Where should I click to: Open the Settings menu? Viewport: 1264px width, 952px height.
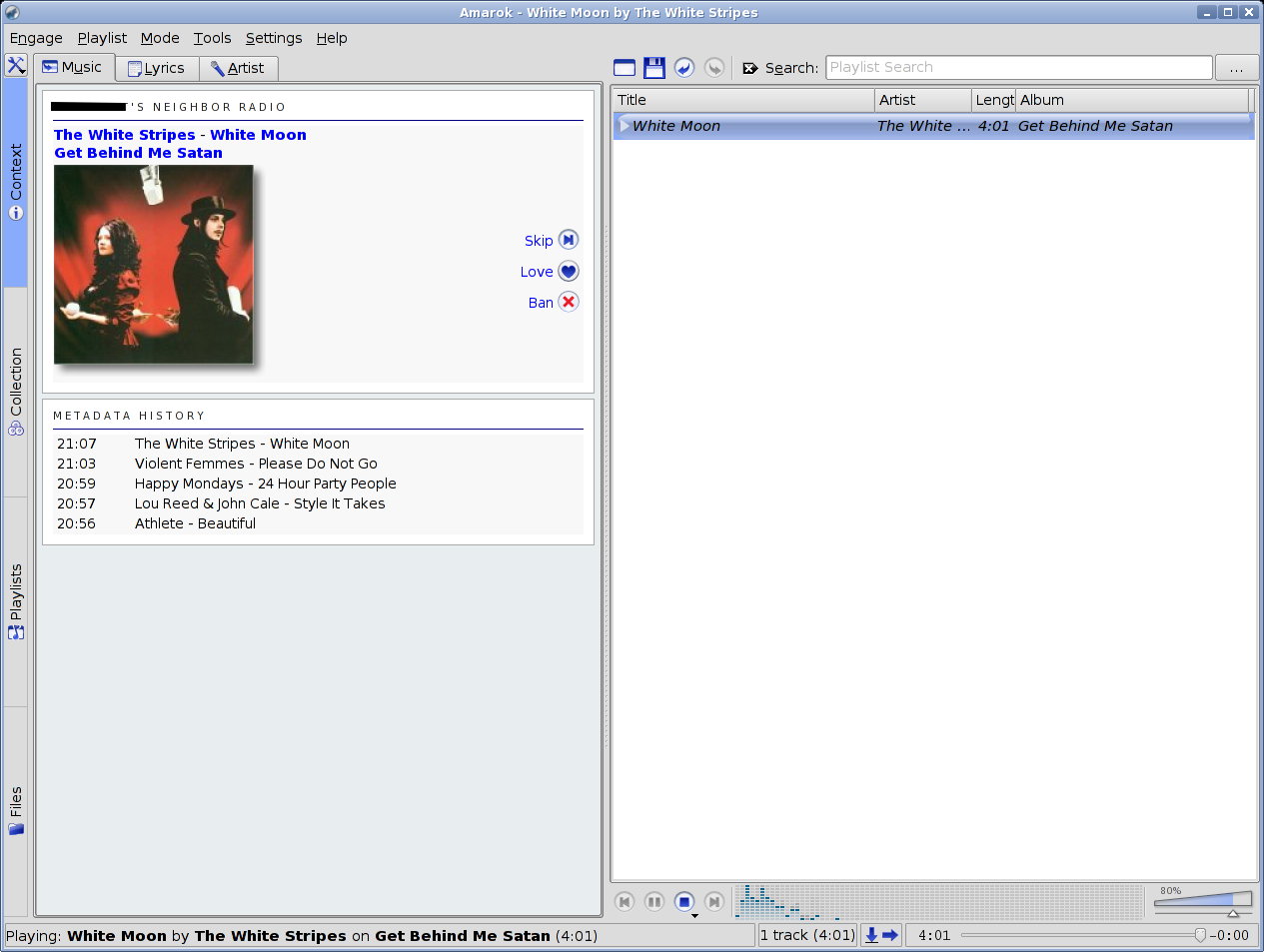274,38
